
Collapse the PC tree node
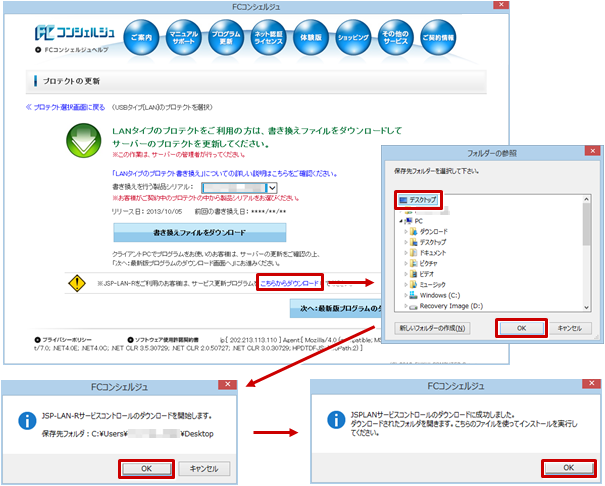click(399, 221)
